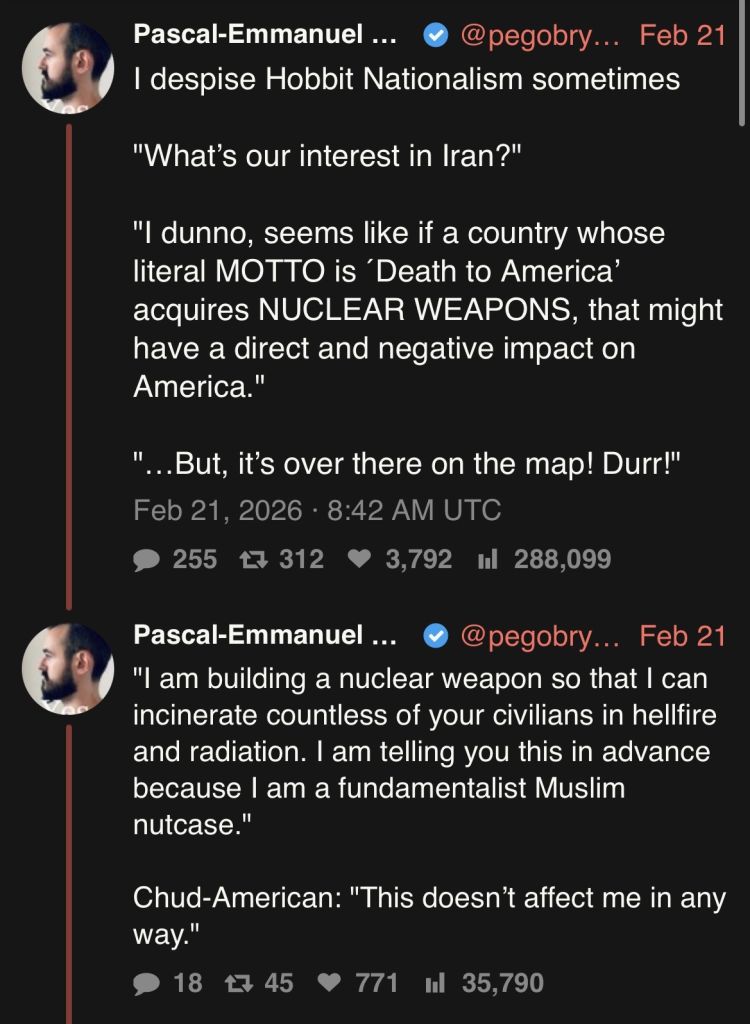The width and height of the screenshot is (750, 1024).
Task: Open Pascal-Emmanuel name on second tweet
Action: coord(264,635)
